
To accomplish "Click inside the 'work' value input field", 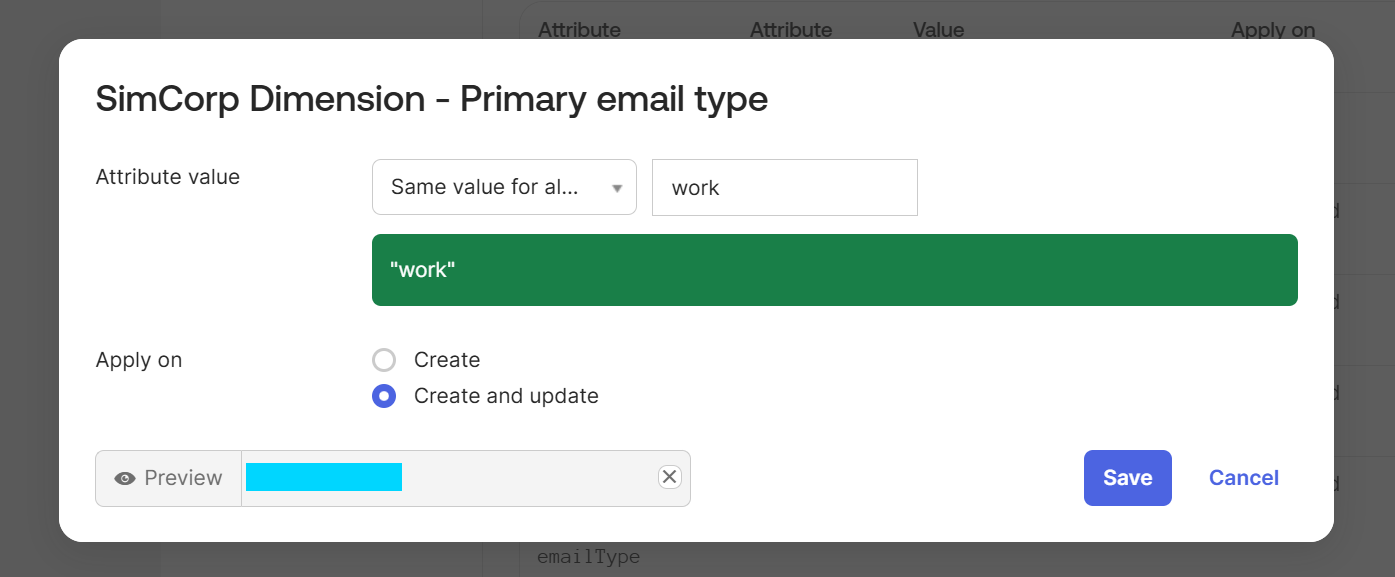I will [x=785, y=187].
